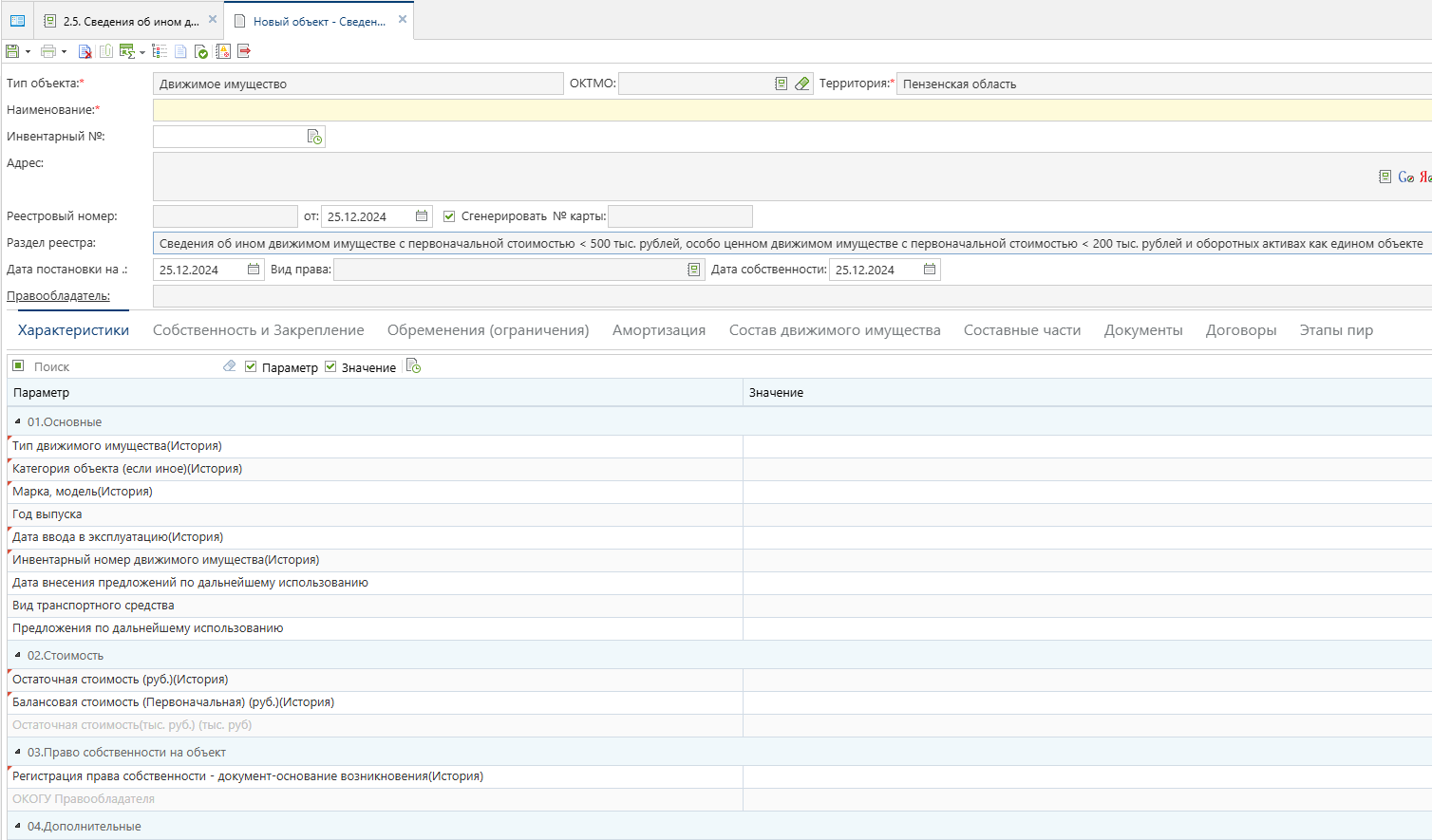Collapse the 03.Право собственности на объект group
Image resolution: width=1432 pixels, height=840 pixels.
[x=18, y=752]
